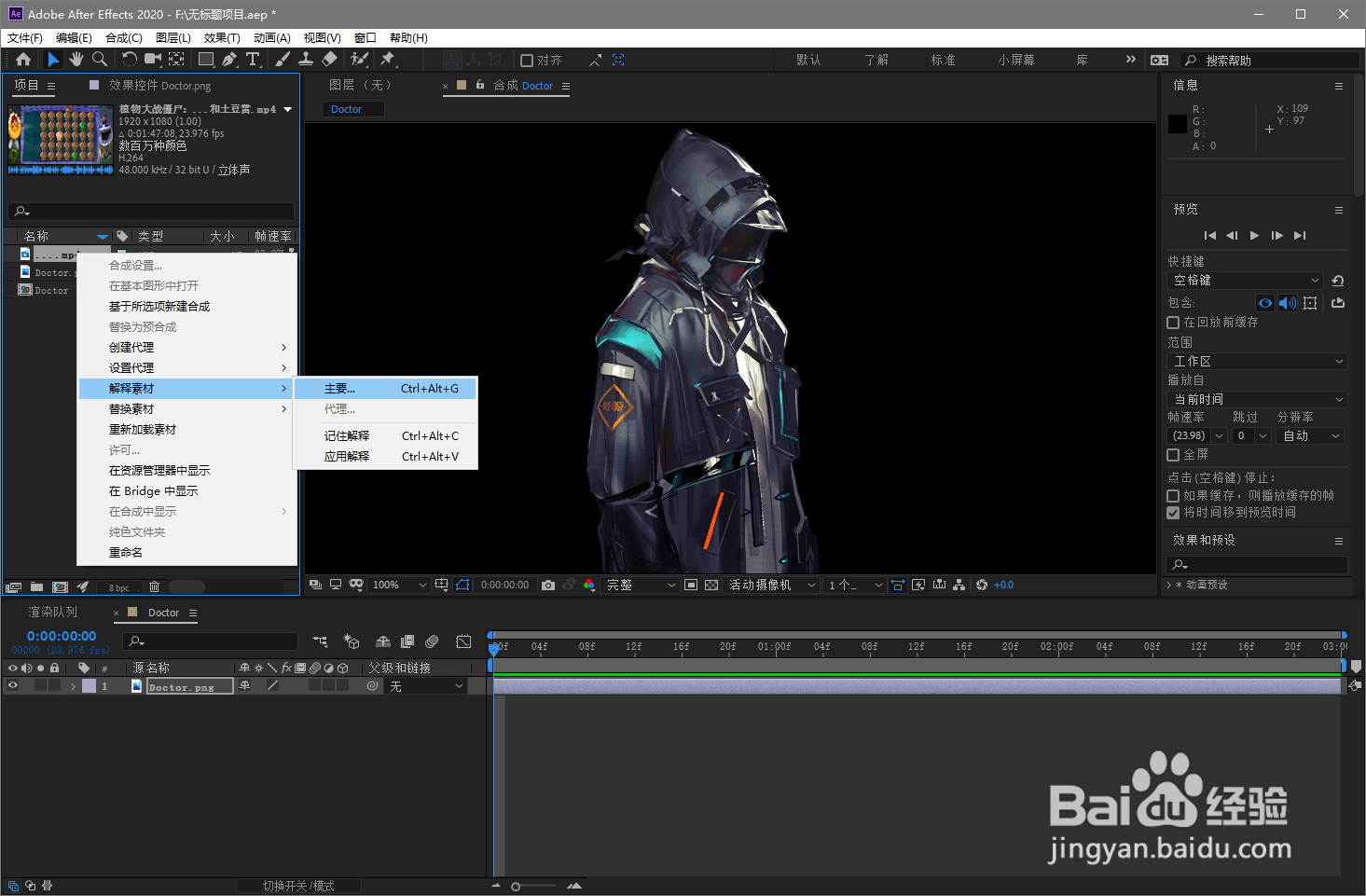The image size is (1366, 896).
Task: Select the Selection arrow tool
Action: 53,60
